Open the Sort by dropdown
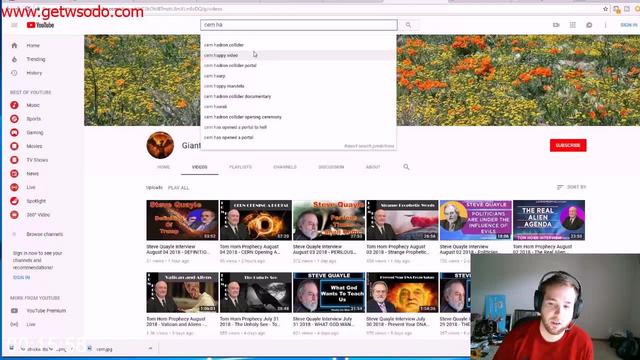The image size is (640, 360). point(571,187)
